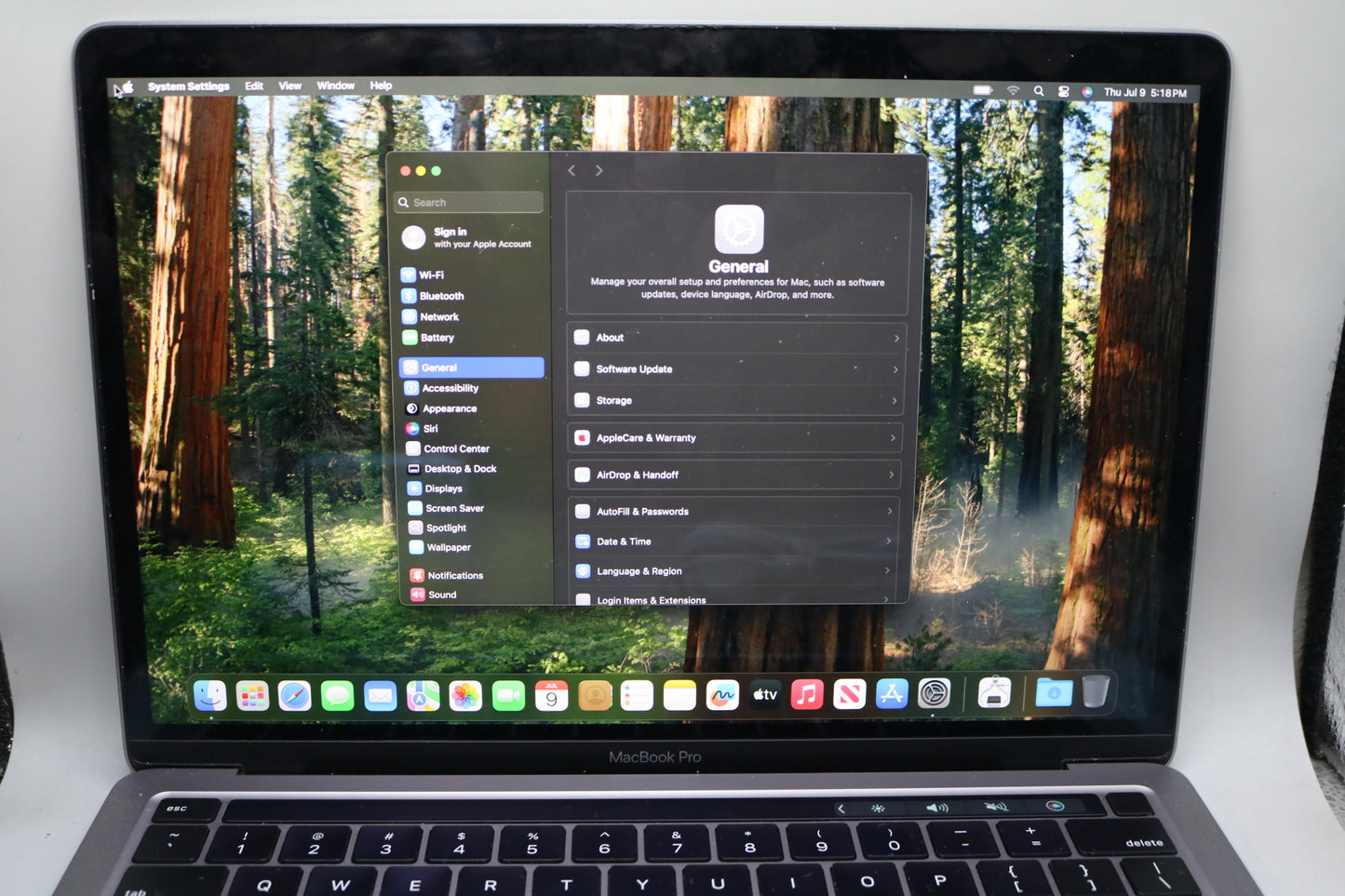Open Calendar app in the Dock
The height and width of the screenshot is (896, 1345).
[551, 695]
